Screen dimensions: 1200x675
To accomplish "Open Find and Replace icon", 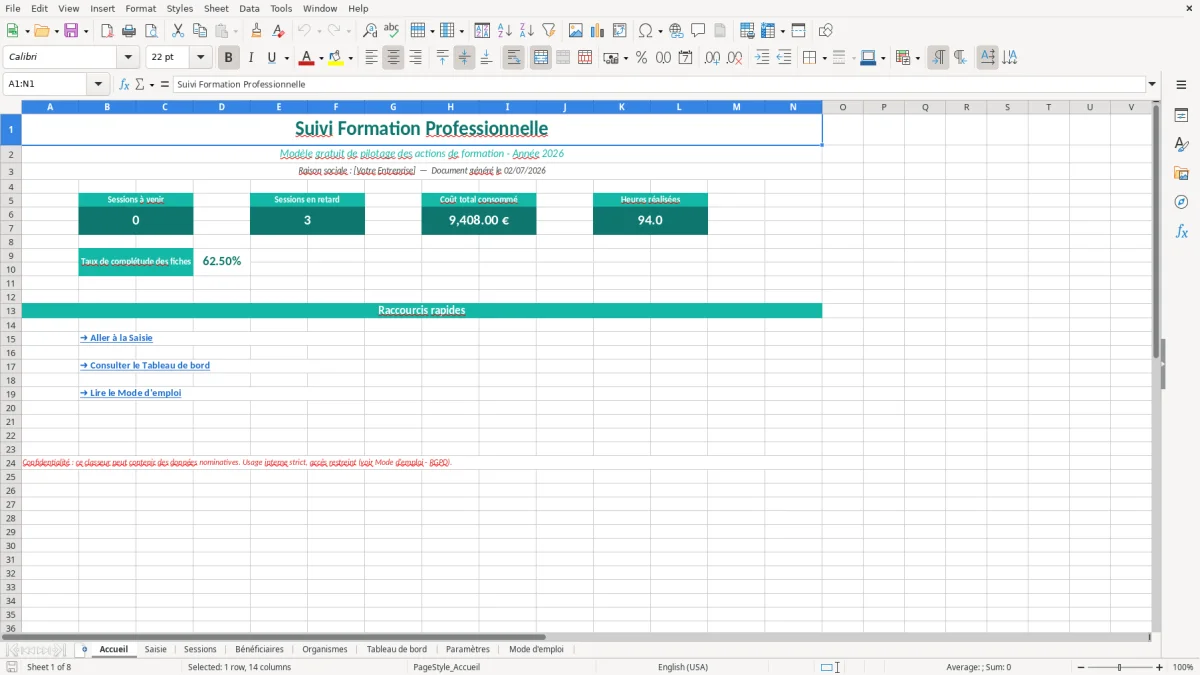I will [x=370, y=31].
